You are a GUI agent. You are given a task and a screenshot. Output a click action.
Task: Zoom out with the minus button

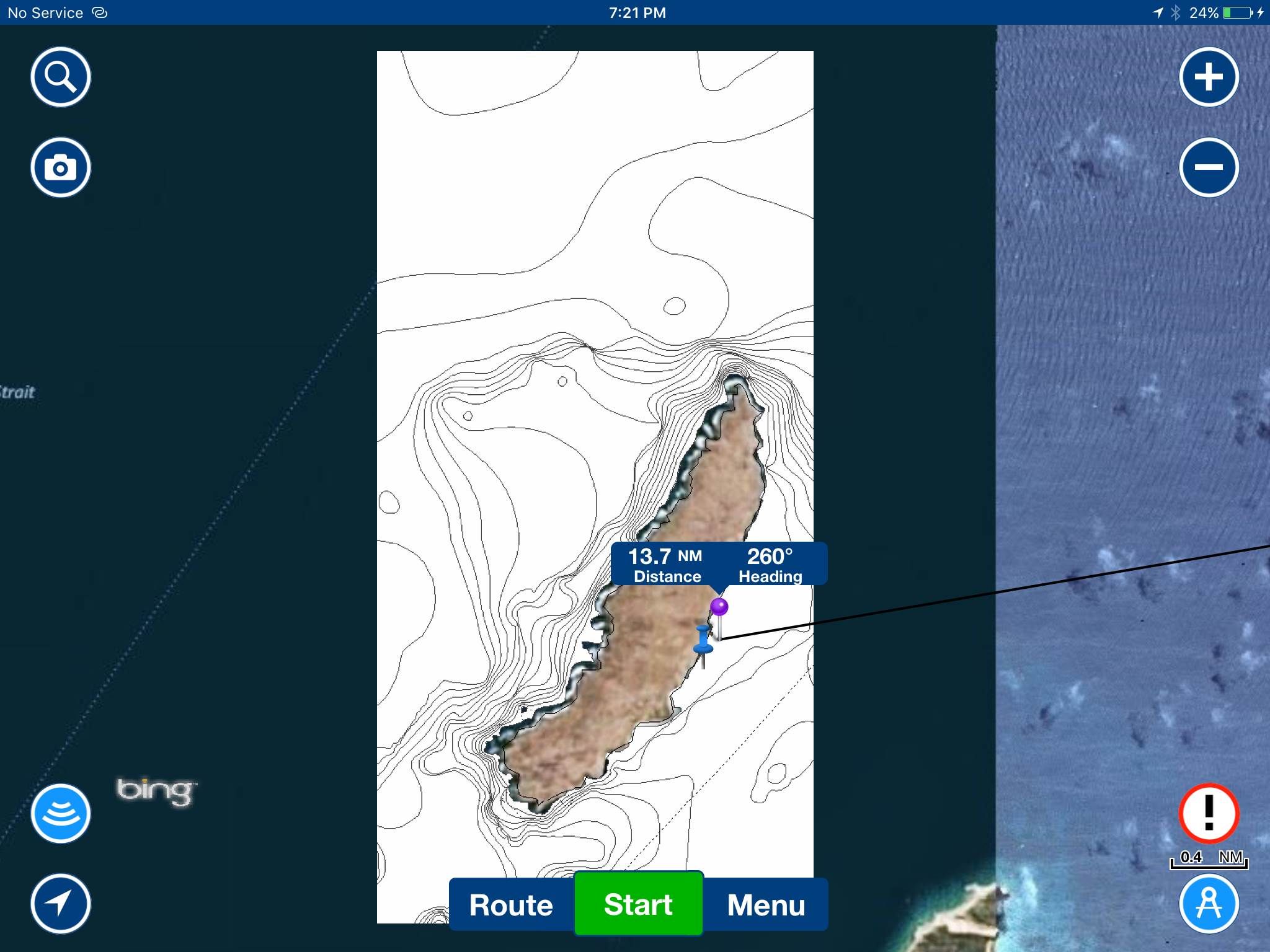click(1209, 167)
